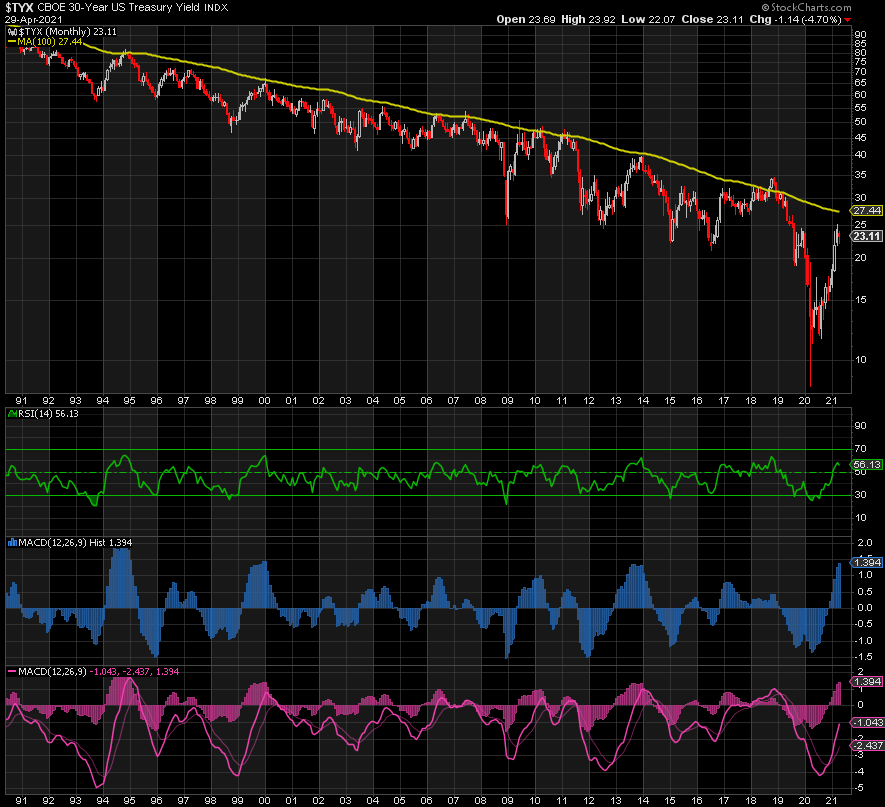
Task: Click the "Chg -1.14 (-4.70%)" change value
Action: point(795,19)
